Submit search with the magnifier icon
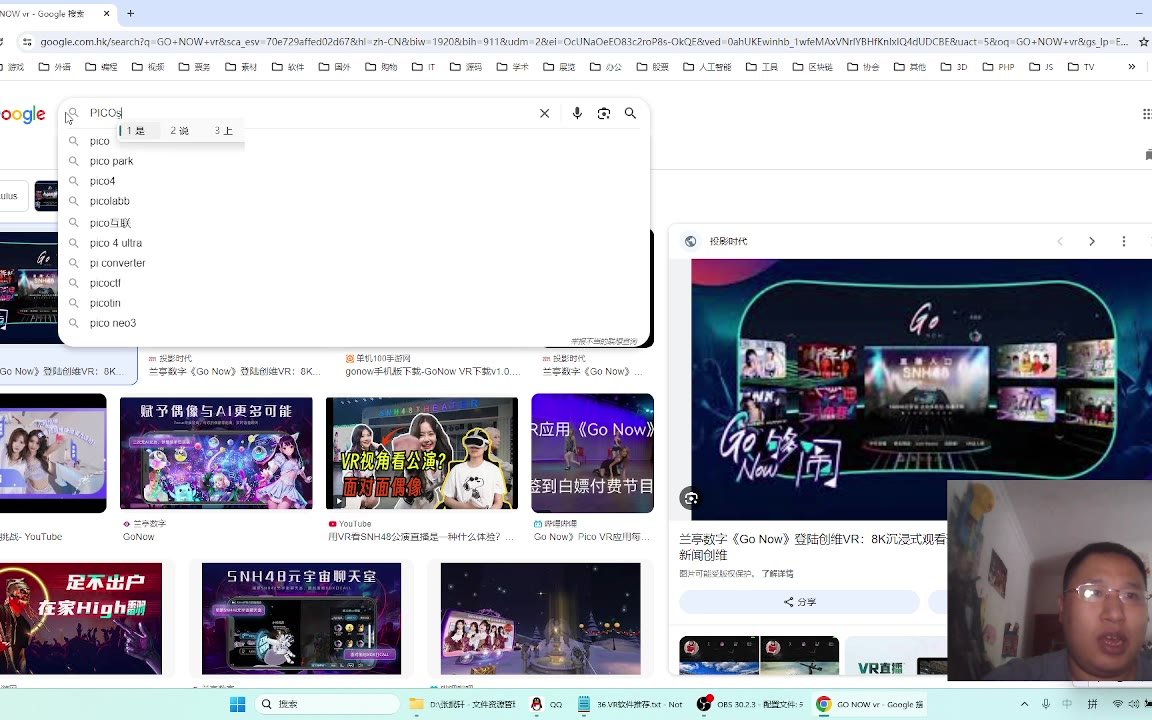This screenshot has height=720, width=1152. 630,113
